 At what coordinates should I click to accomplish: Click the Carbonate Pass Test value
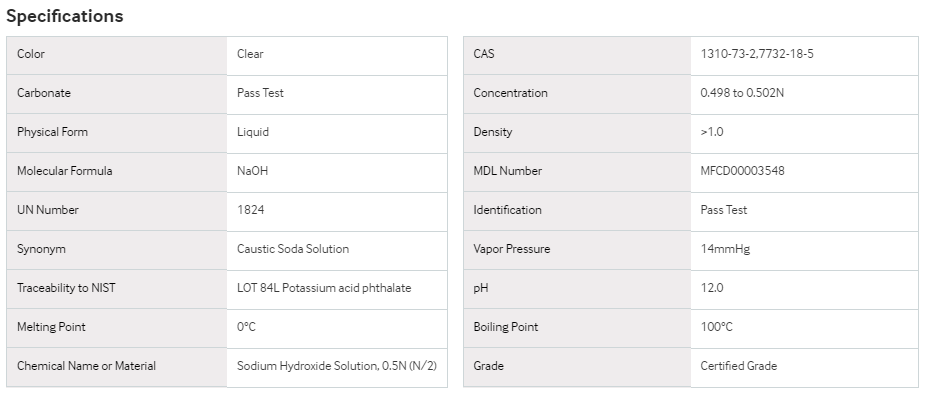click(x=260, y=93)
